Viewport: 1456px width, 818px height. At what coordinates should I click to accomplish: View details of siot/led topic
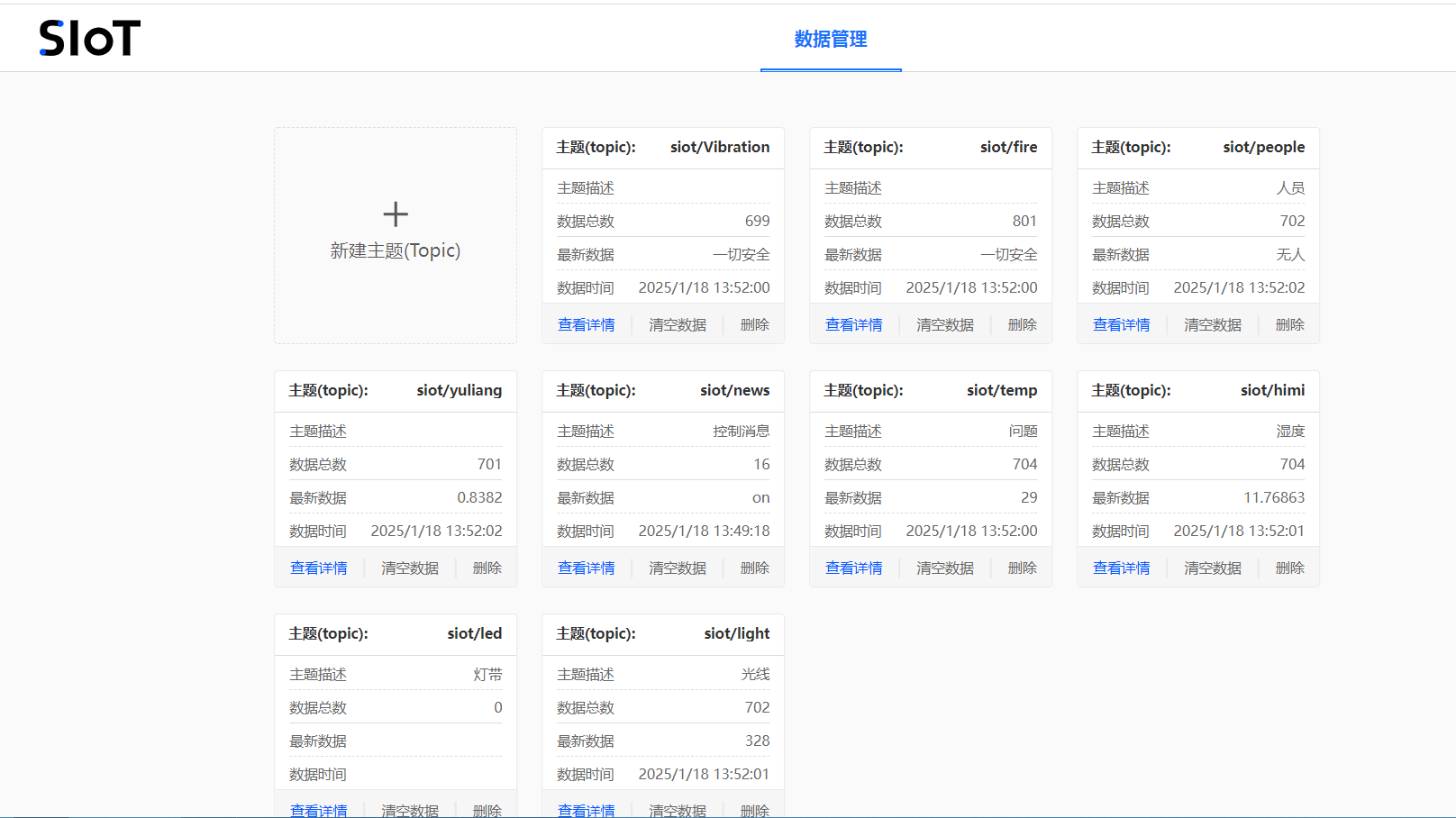tap(319, 810)
